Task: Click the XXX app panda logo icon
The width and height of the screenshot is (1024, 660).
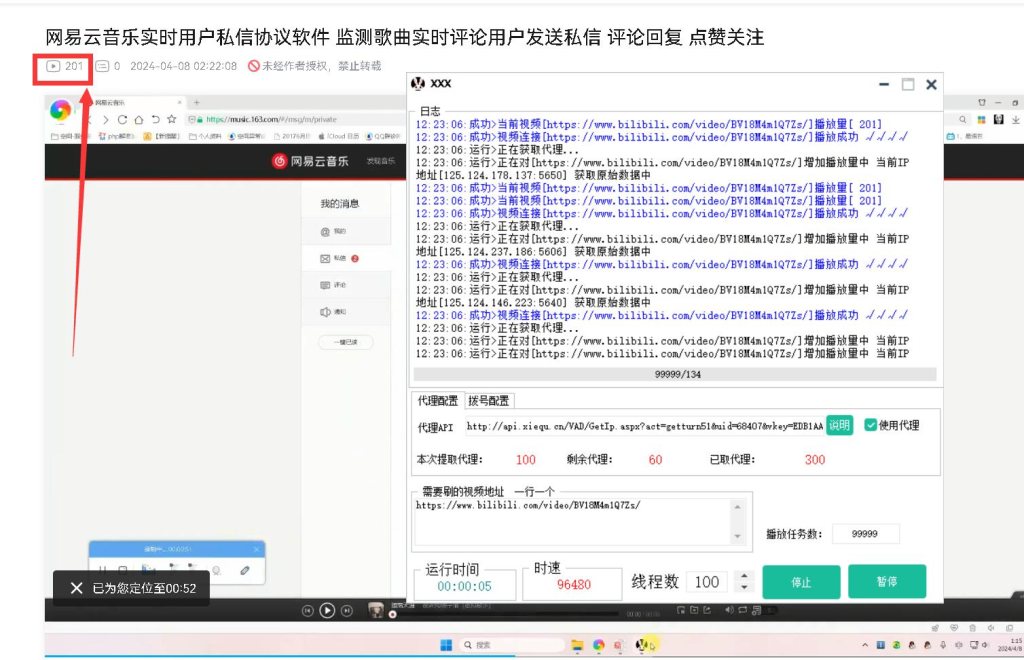Action: tap(418, 84)
